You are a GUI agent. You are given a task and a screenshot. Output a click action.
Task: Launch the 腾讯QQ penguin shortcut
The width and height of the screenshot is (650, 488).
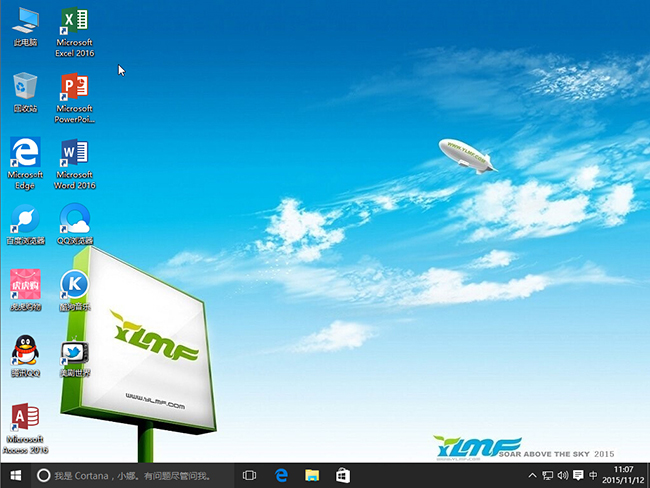point(25,351)
